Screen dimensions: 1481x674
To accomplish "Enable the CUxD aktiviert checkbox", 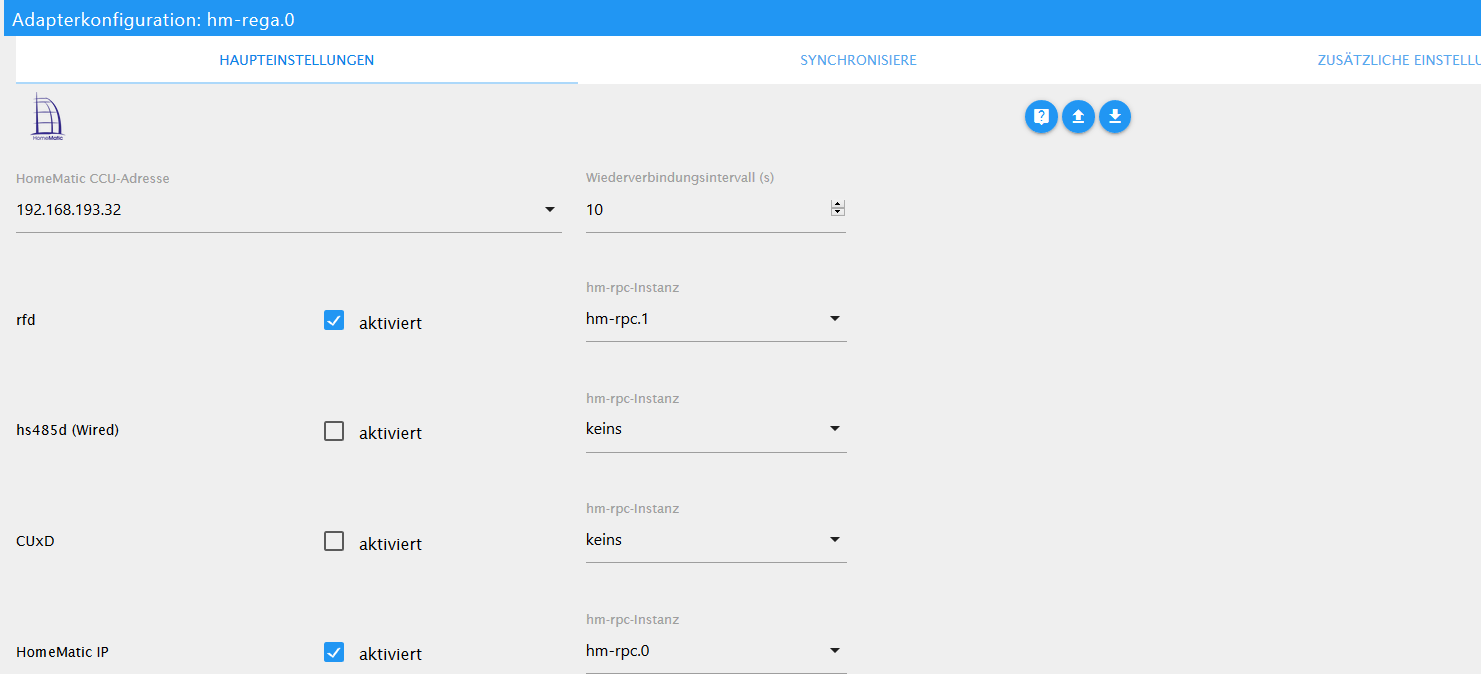I will tap(334, 541).
